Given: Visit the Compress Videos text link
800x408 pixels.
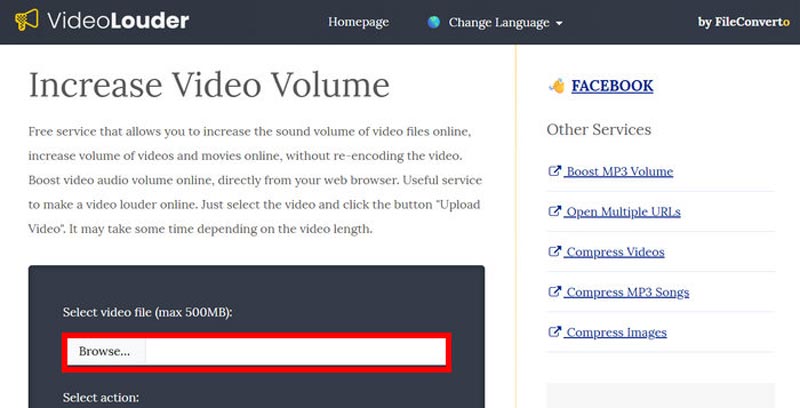Looking at the screenshot, I should tap(615, 252).
